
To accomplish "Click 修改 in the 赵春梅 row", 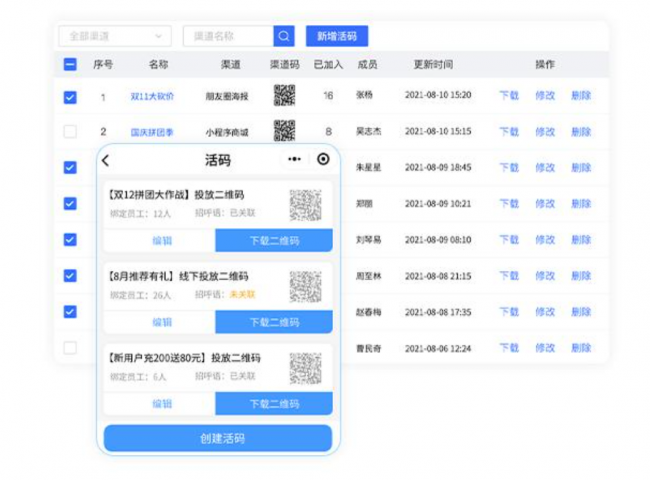I will pos(545,312).
